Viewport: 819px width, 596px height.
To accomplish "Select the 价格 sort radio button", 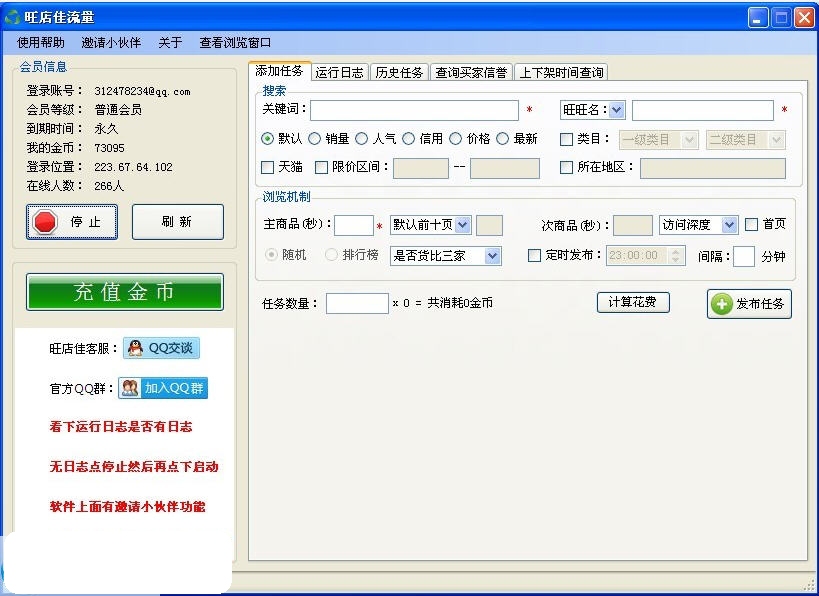I will pyautogui.click(x=455, y=138).
